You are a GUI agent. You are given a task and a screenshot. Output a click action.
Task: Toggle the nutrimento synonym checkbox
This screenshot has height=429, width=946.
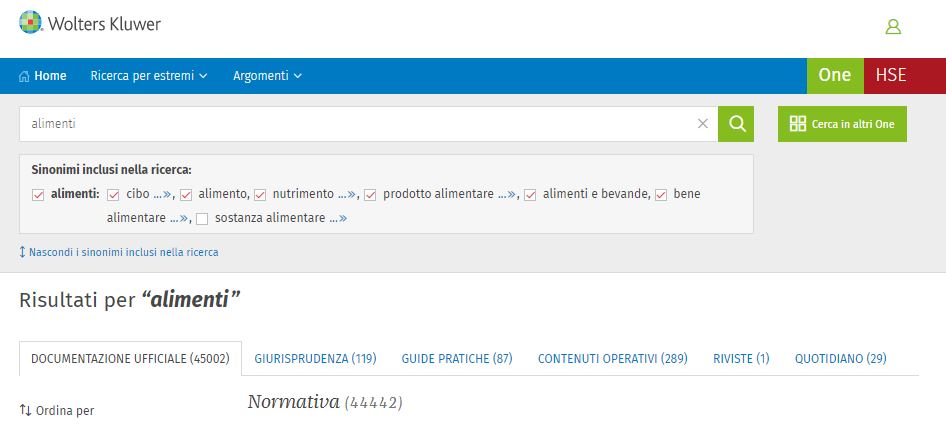coord(260,194)
